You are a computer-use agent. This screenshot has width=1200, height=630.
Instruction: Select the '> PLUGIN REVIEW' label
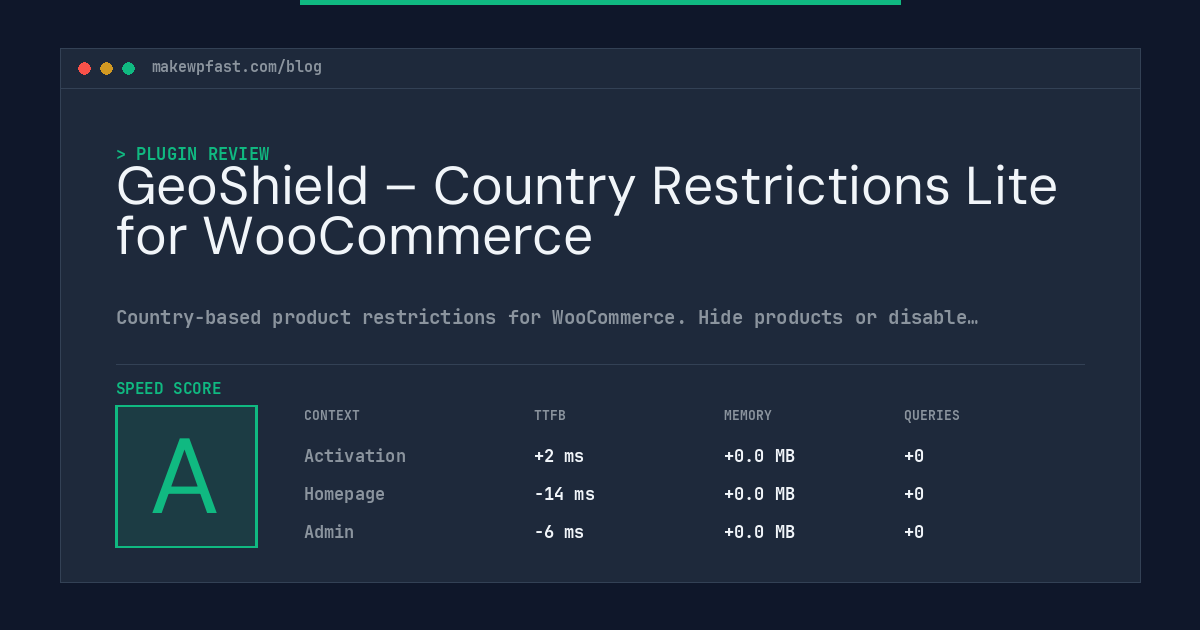pos(193,154)
